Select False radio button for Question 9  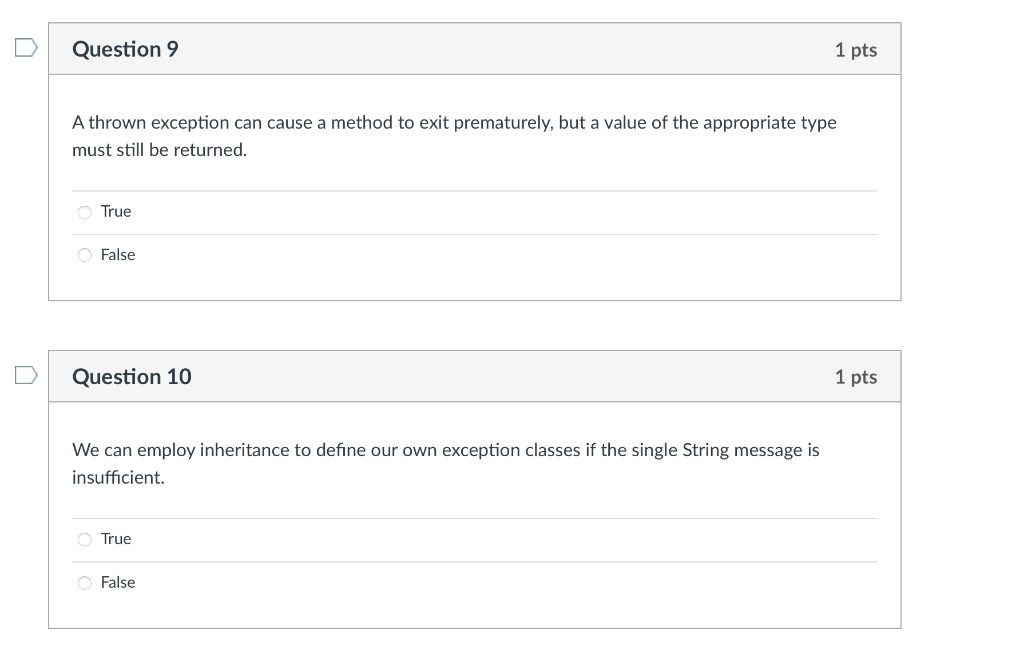pyautogui.click(x=85, y=255)
